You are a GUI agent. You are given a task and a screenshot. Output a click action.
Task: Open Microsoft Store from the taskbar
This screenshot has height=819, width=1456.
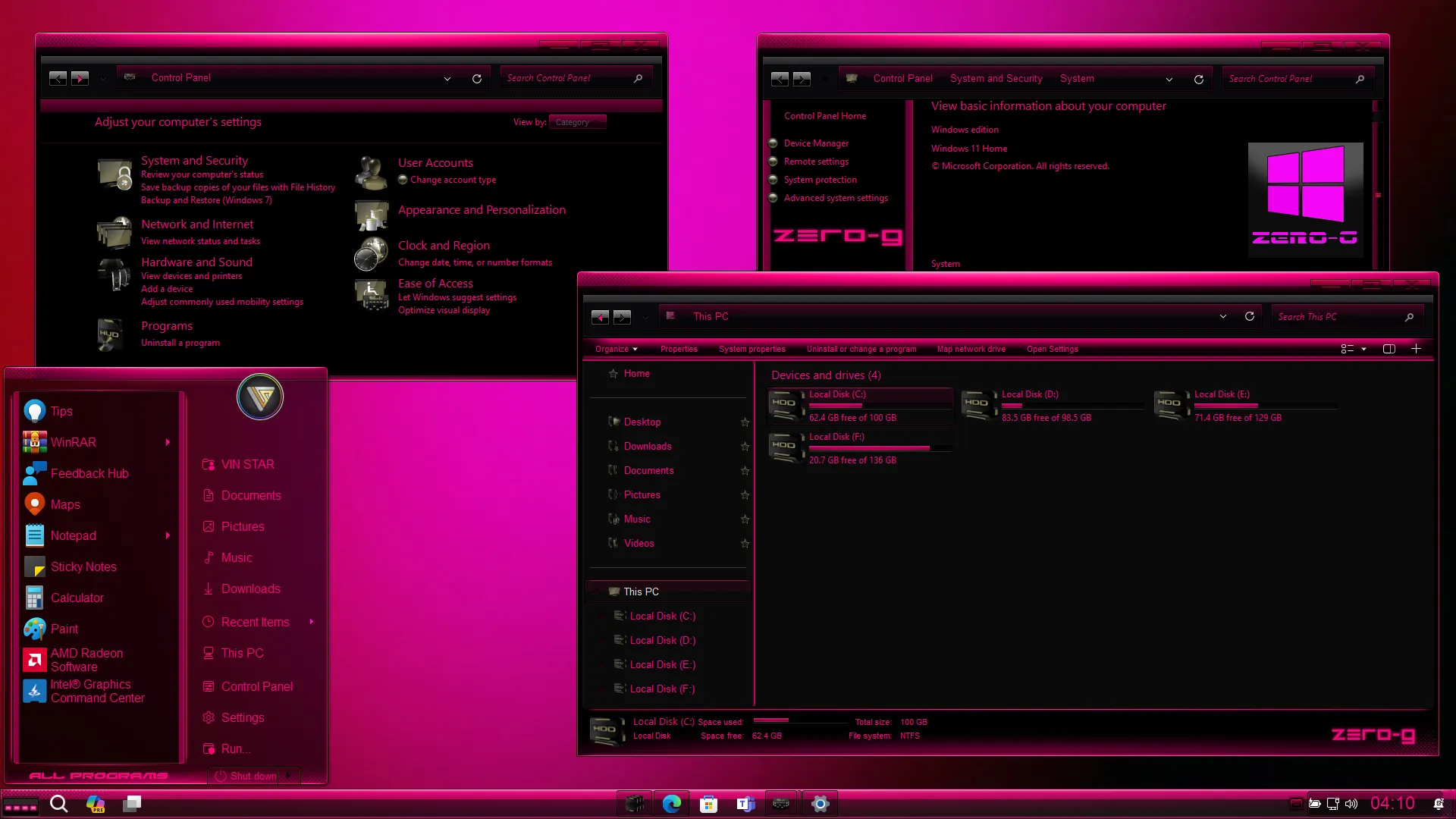coord(708,803)
